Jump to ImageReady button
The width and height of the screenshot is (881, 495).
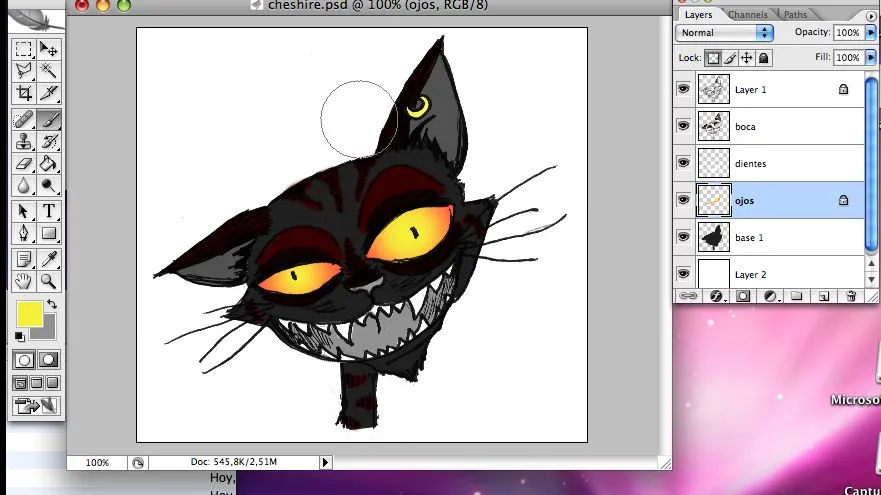pyautogui.click(x=37, y=406)
